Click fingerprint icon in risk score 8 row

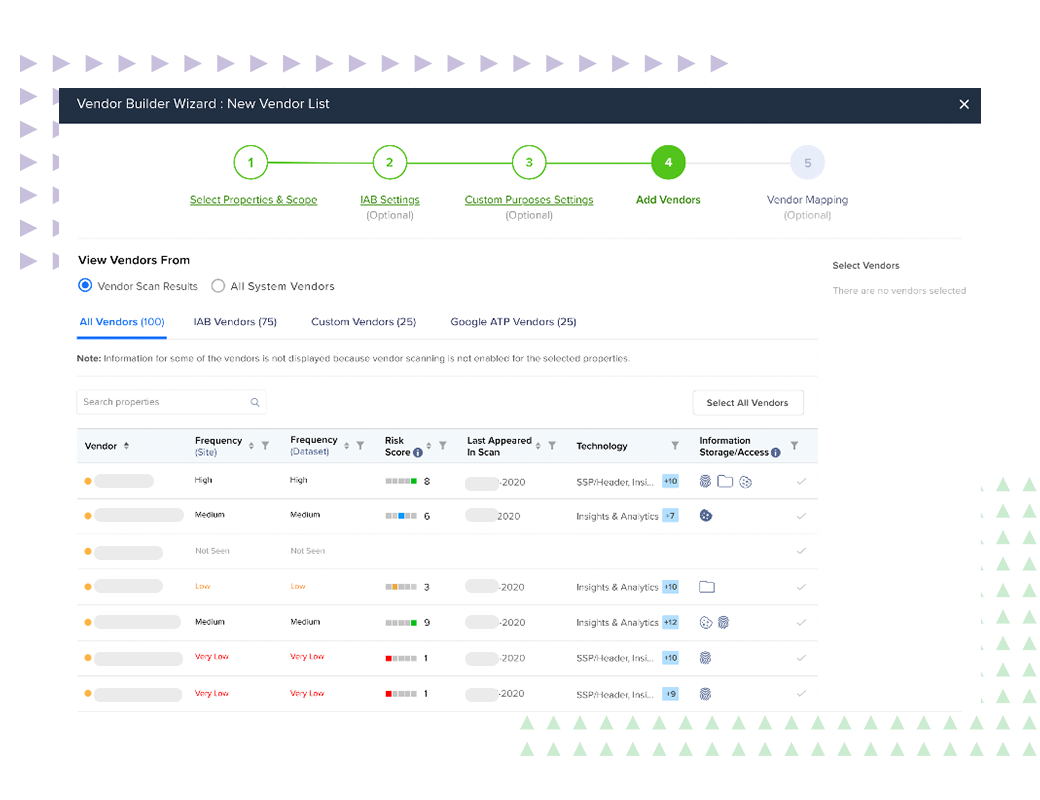click(x=705, y=482)
